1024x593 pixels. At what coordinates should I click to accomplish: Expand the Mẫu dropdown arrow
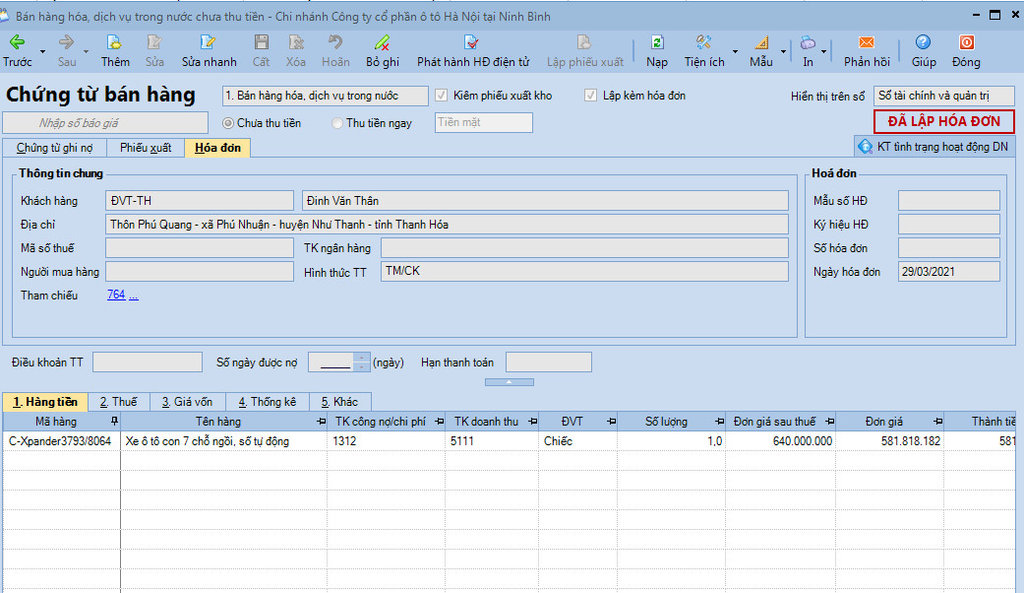coord(783,52)
